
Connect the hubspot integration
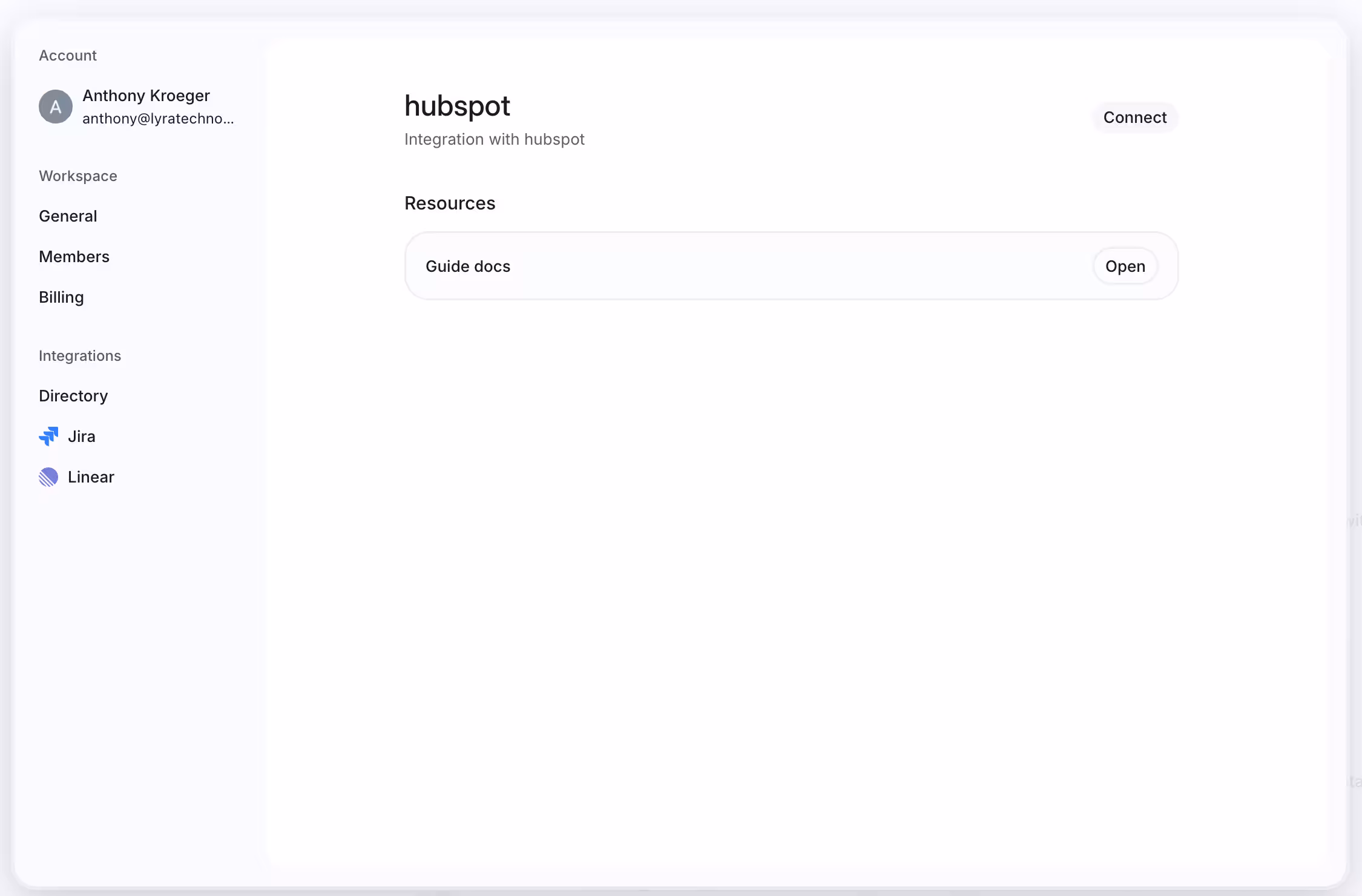[1135, 117]
